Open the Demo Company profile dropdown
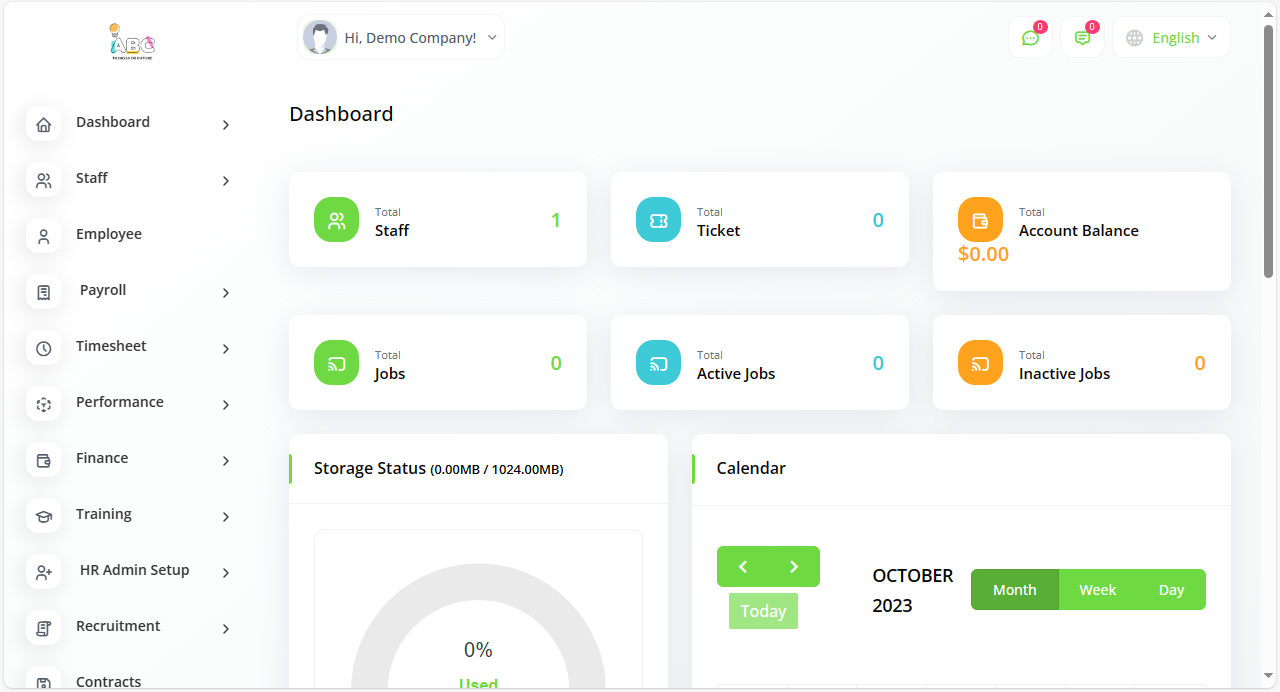1280x692 pixels. (401, 38)
